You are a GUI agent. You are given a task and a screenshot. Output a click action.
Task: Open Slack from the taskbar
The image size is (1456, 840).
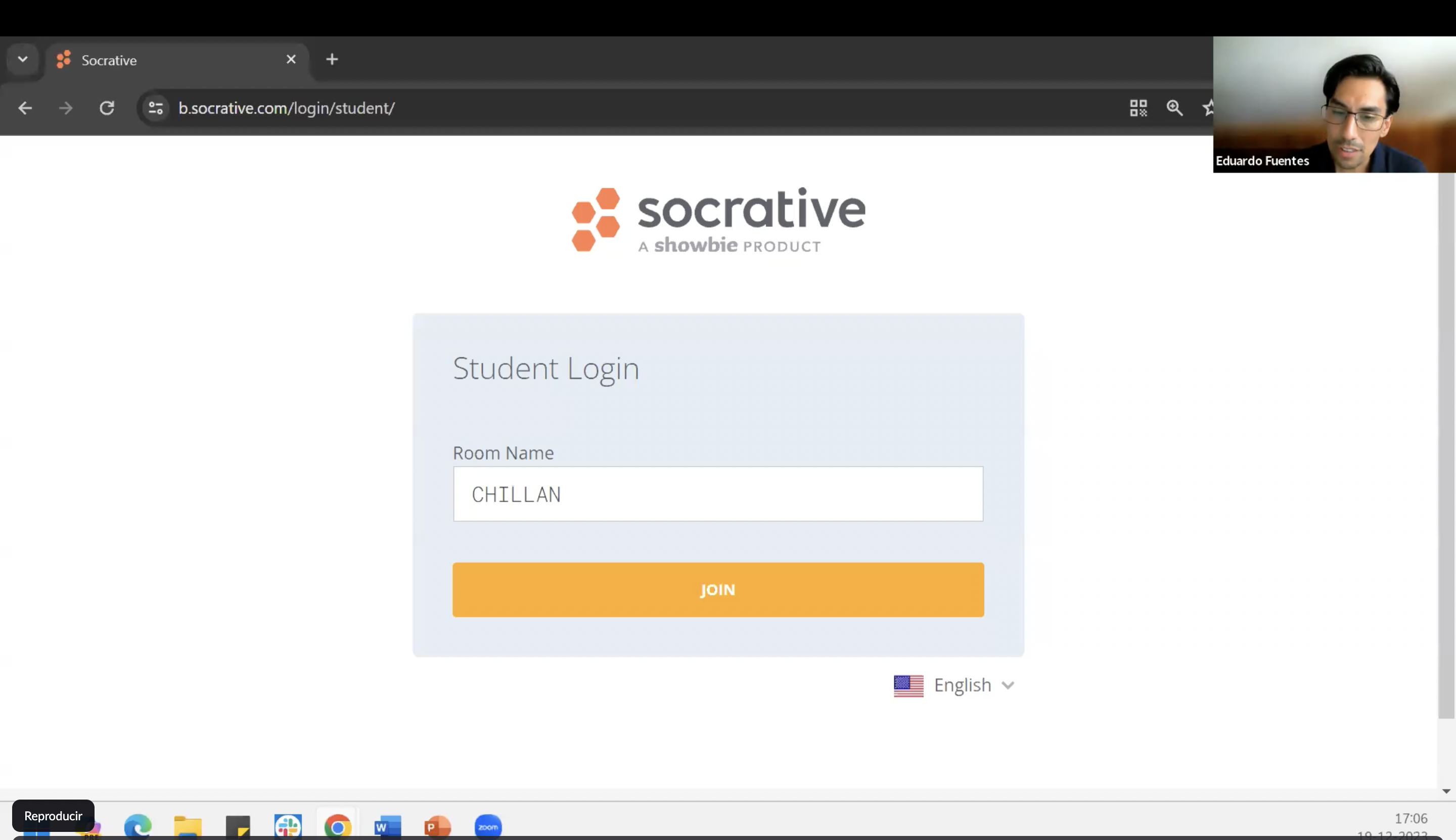288,825
